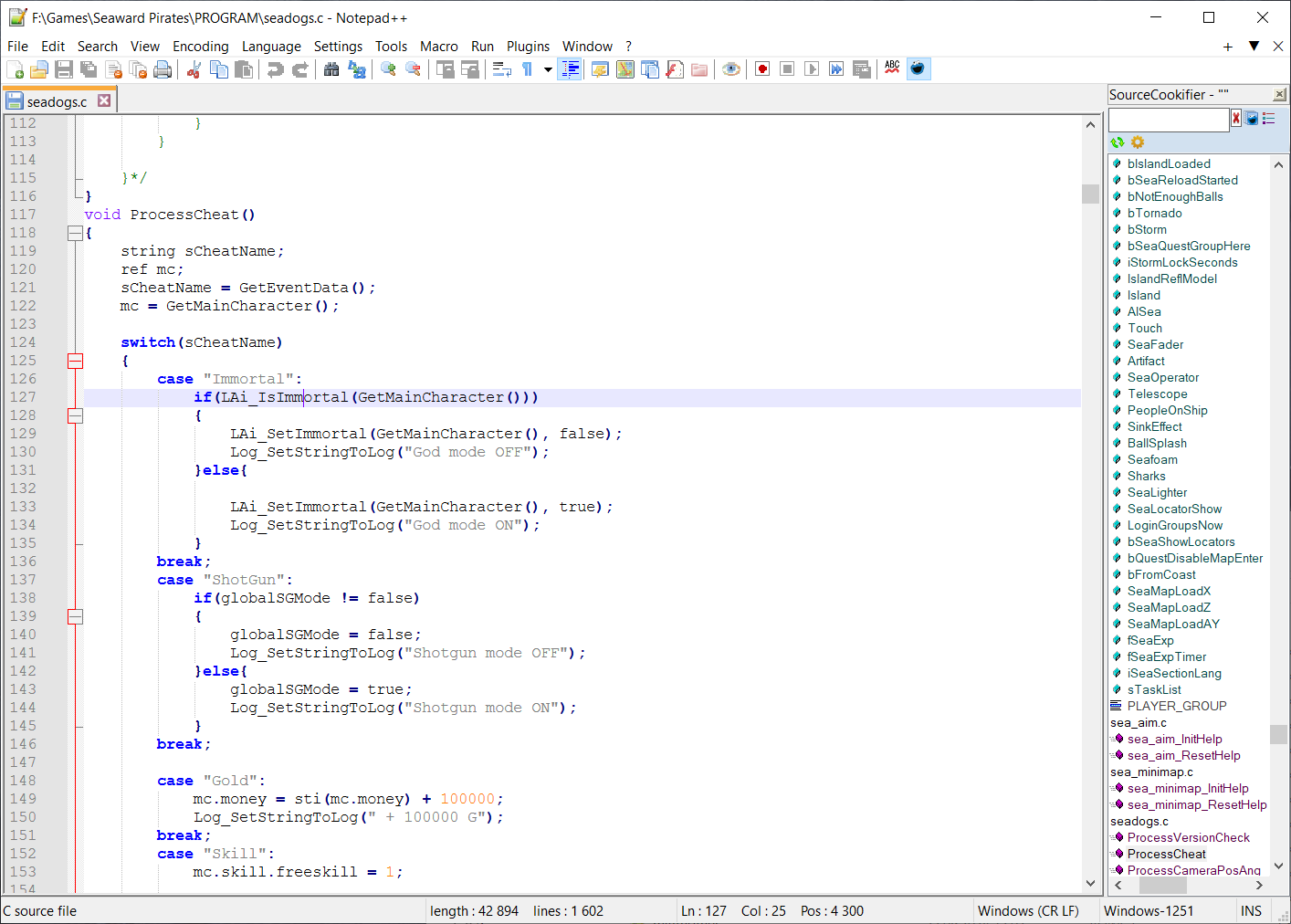Open the dropdown arrow beside pilcrow icon
The image size is (1291, 924).
coord(548,69)
